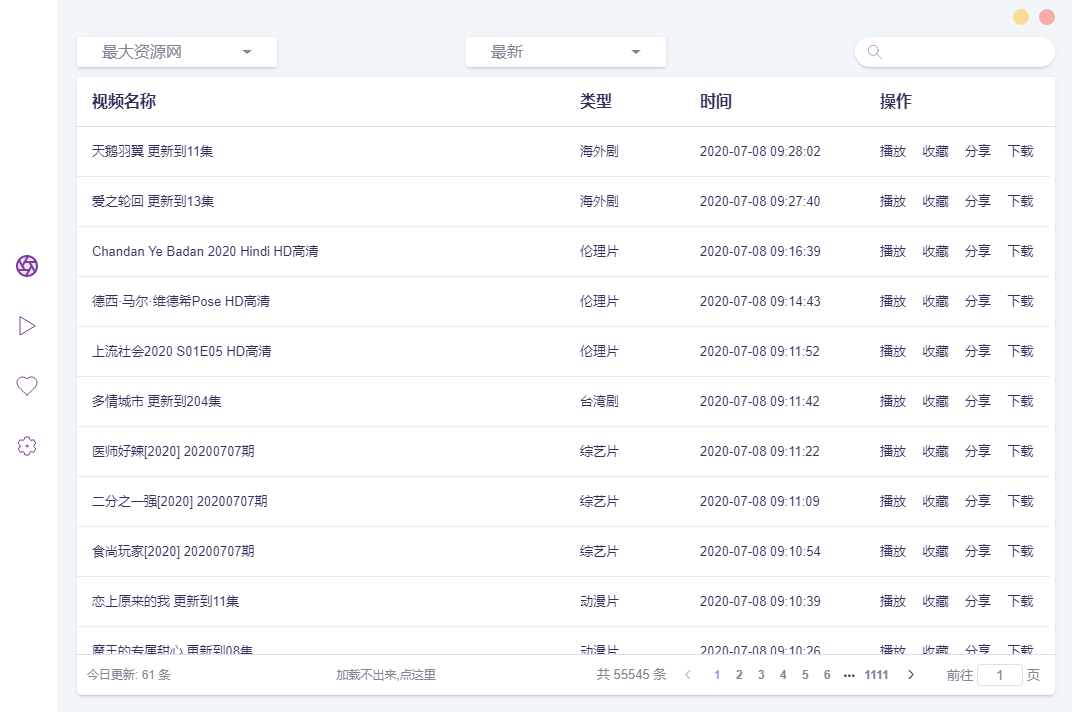Switch to page 2
The height and width of the screenshot is (712, 1072).
click(739, 675)
